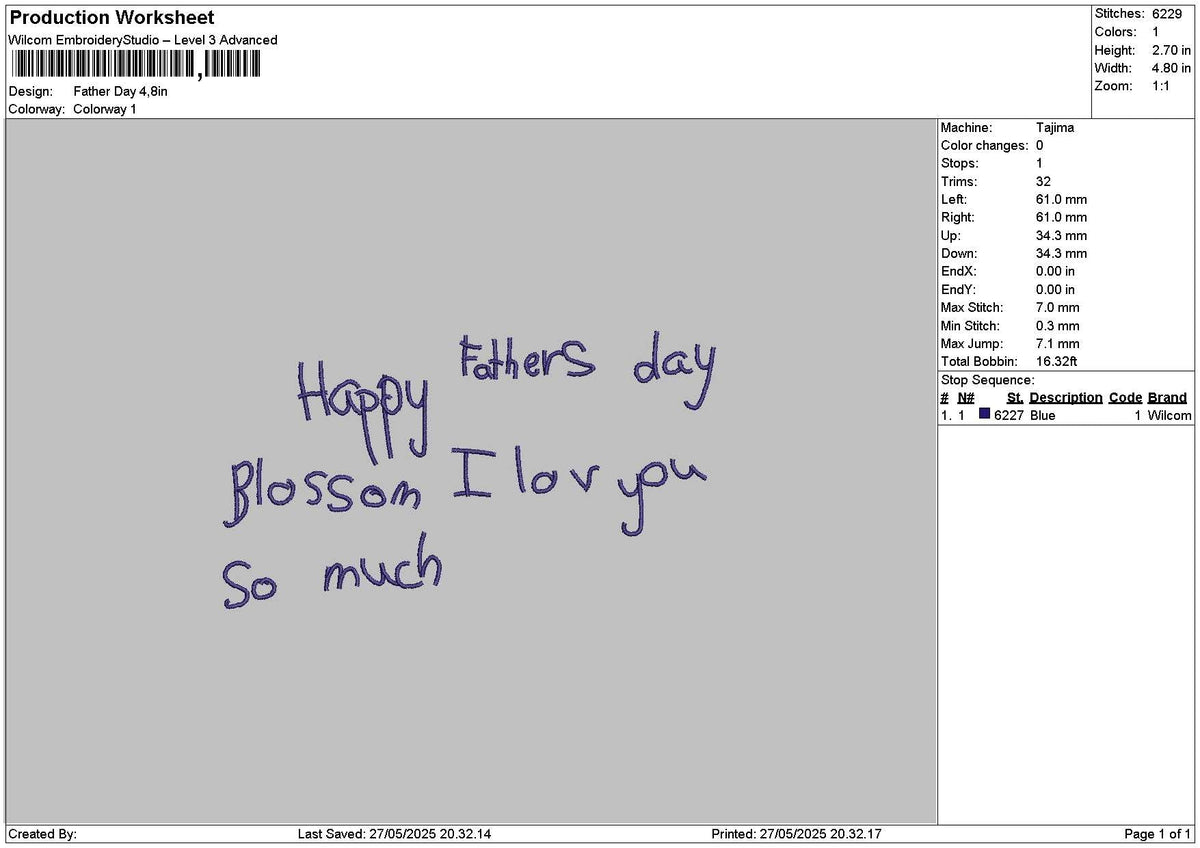Click the "Code" column header
Viewport: 1200px width, 848px height.
[x=1125, y=398]
